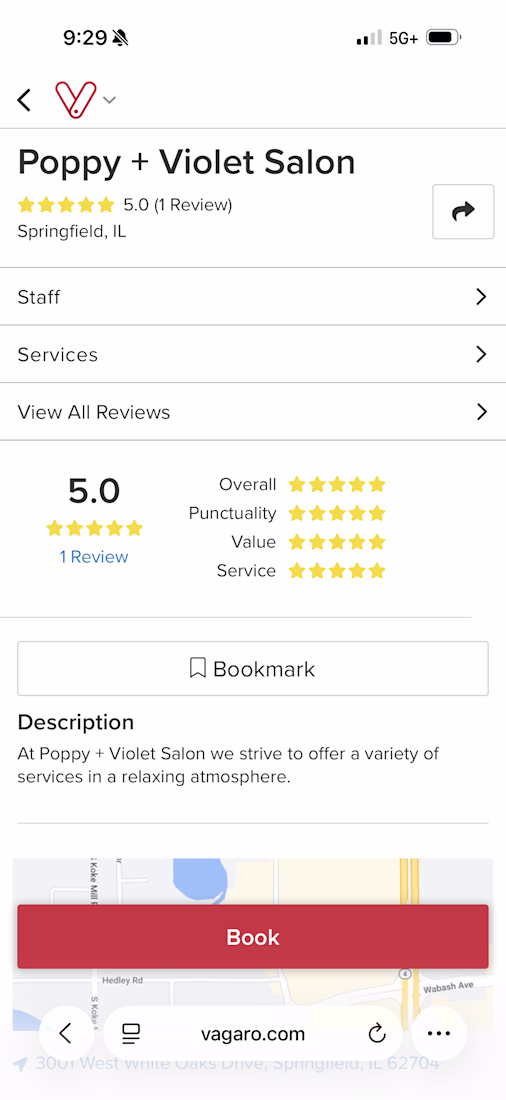This screenshot has width=506, height=1100.
Task: Share the salon via the arrow icon
Action: (463, 211)
